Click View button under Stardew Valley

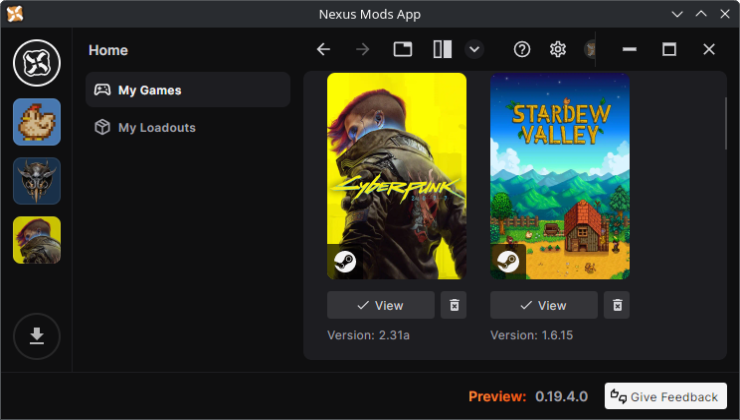[x=544, y=305]
